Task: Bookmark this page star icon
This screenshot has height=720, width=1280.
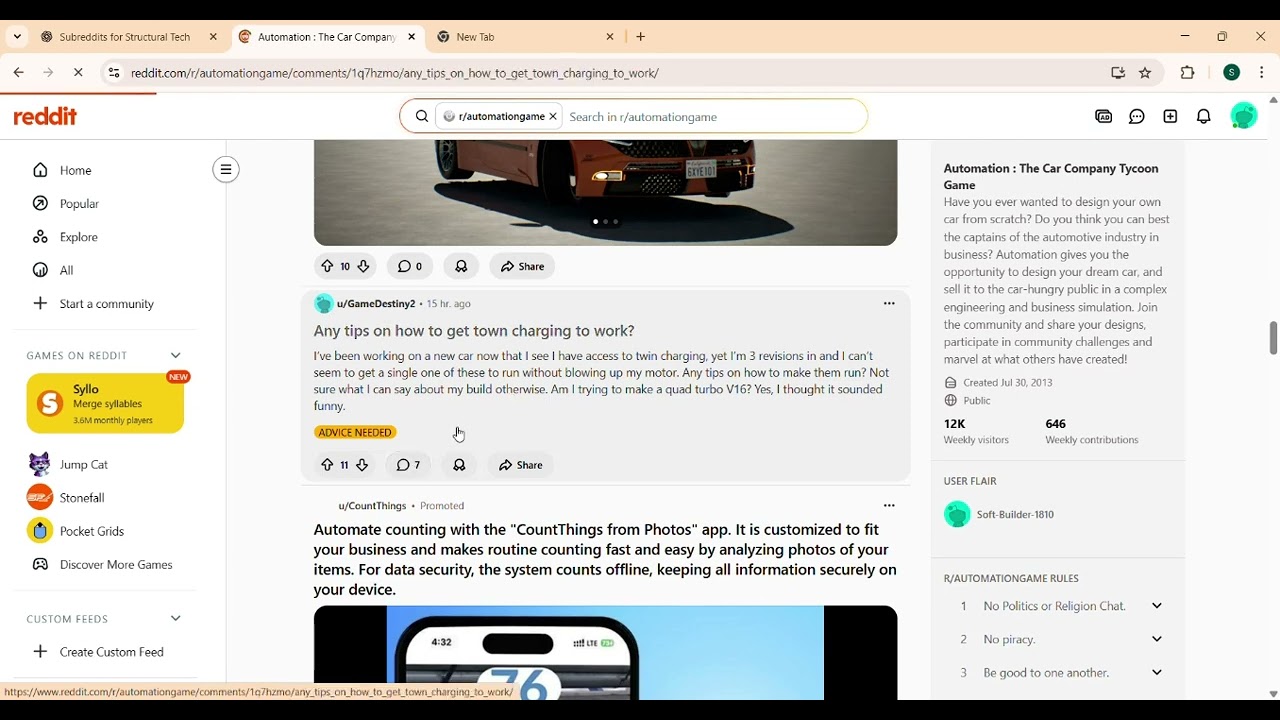Action: coord(1146,73)
